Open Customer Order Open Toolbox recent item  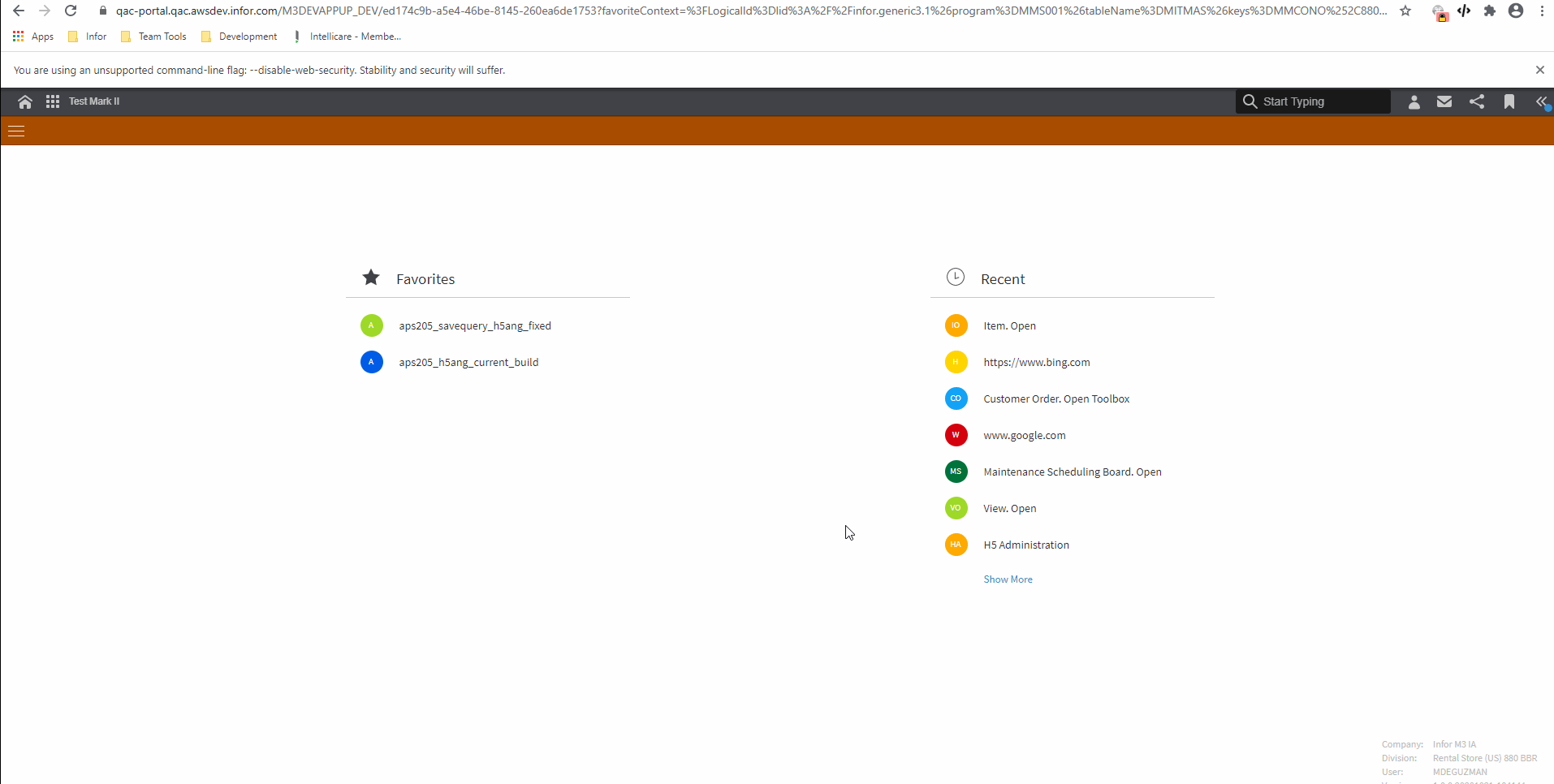[x=1055, y=398]
